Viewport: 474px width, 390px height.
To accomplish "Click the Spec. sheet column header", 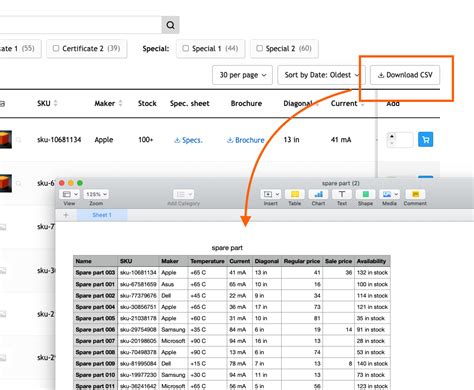I will (190, 103).
